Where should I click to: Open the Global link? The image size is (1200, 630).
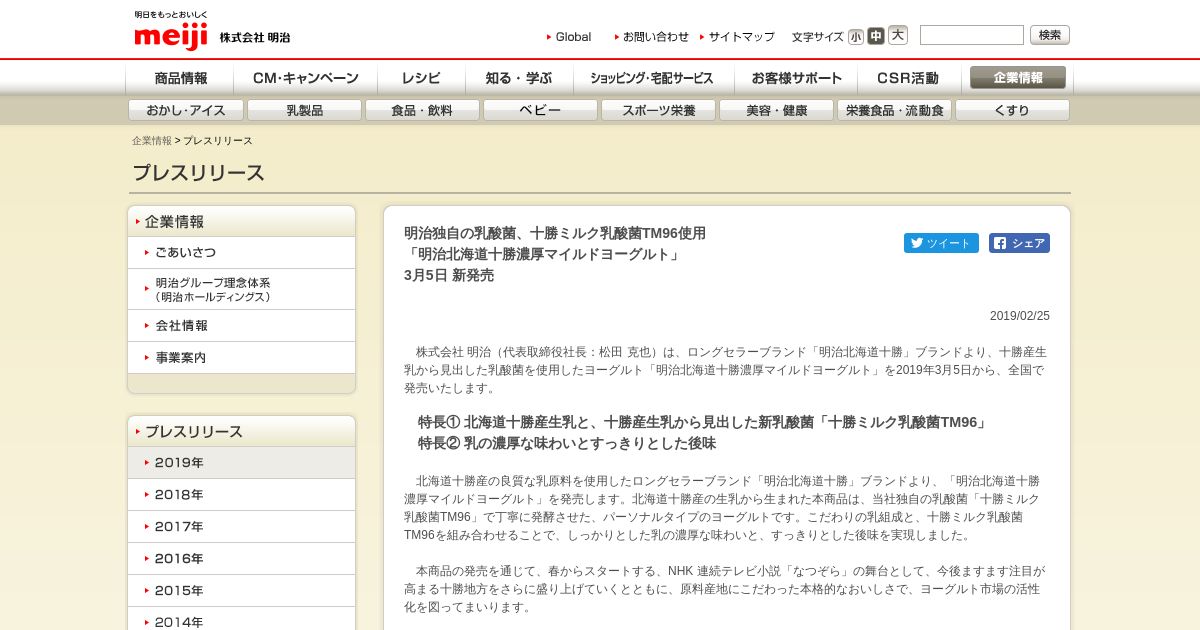569,37
